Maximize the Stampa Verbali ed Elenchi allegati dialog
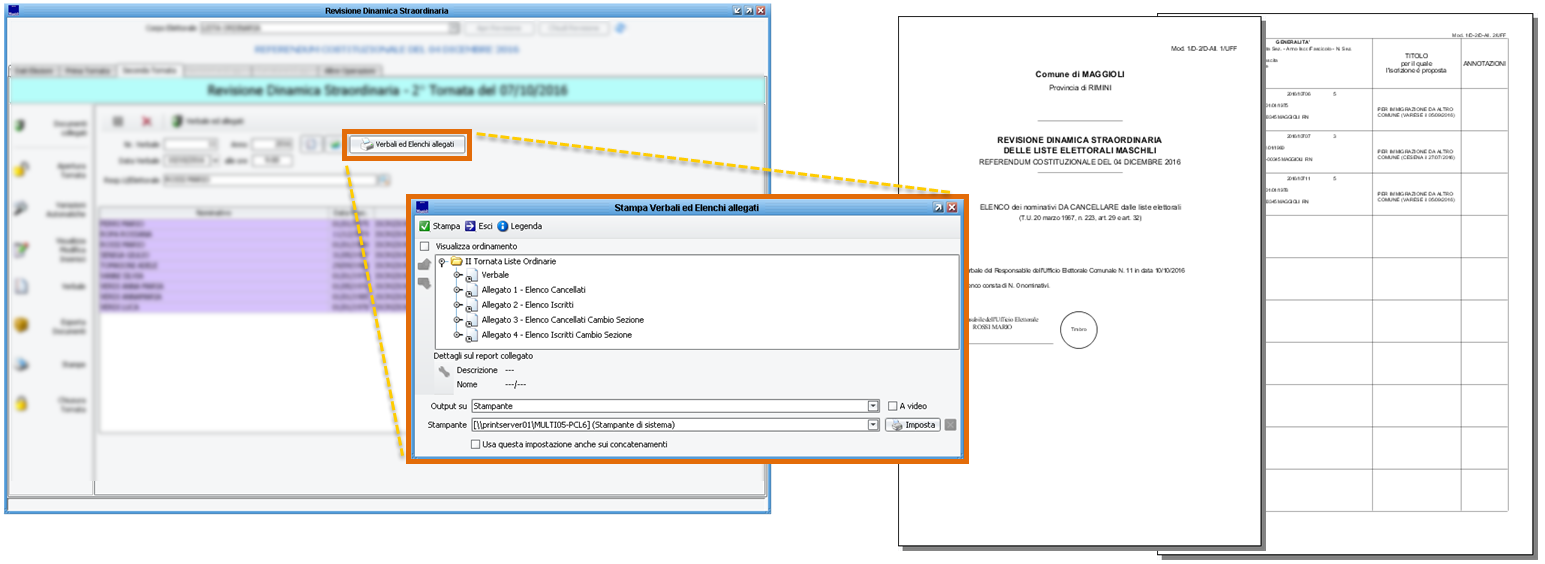Image resolution: width=1545 pixels, height=564 pixels. (x=939, y=207)
